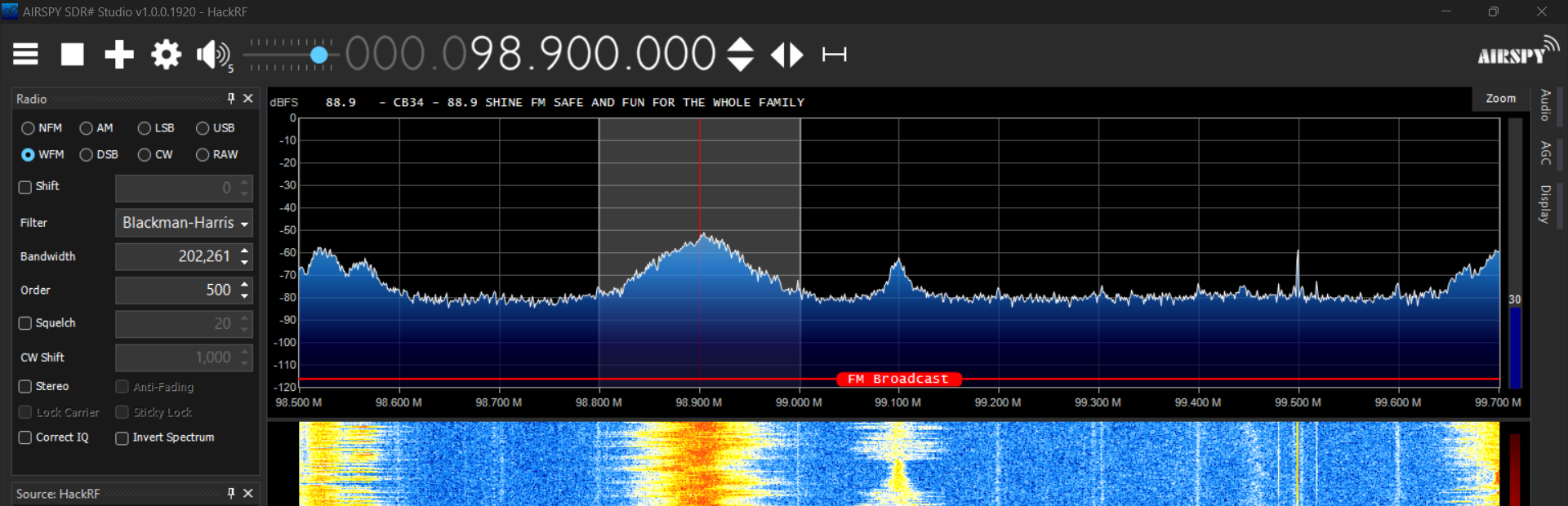The width and height of the screenshot is (1568, 506).
Task: Click the Order spinner arrows
Action: click(x=245, y=290)
